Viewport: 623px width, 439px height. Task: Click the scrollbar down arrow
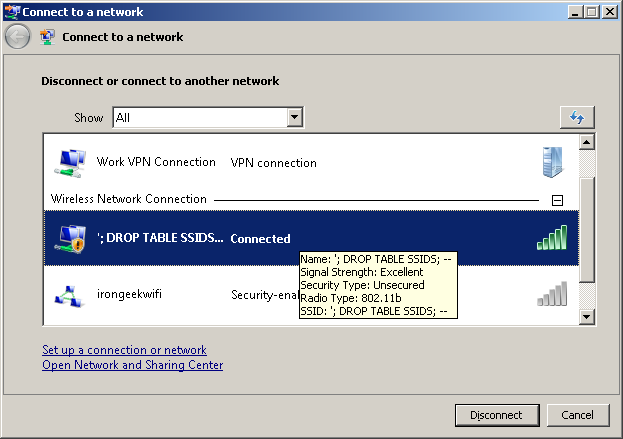pos(587,317)
